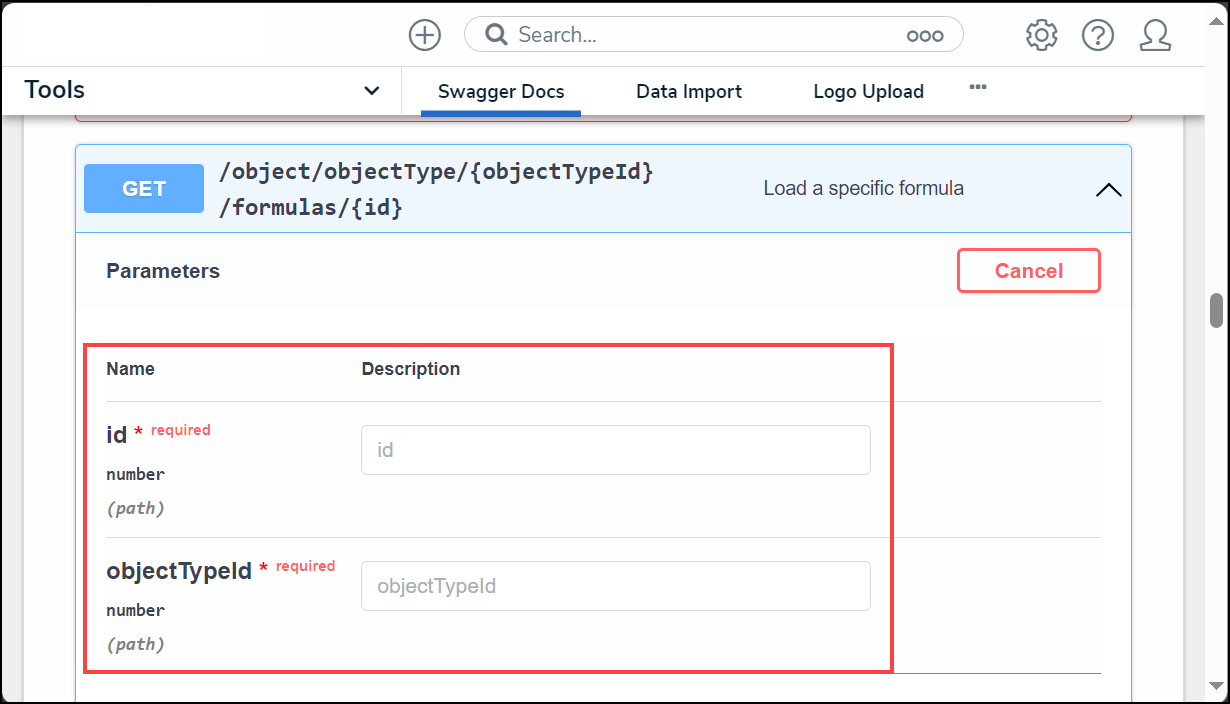1230x704 pixels.
Task: Click the GET method badge
Action: pyautogui.click(x=144, y=189)
